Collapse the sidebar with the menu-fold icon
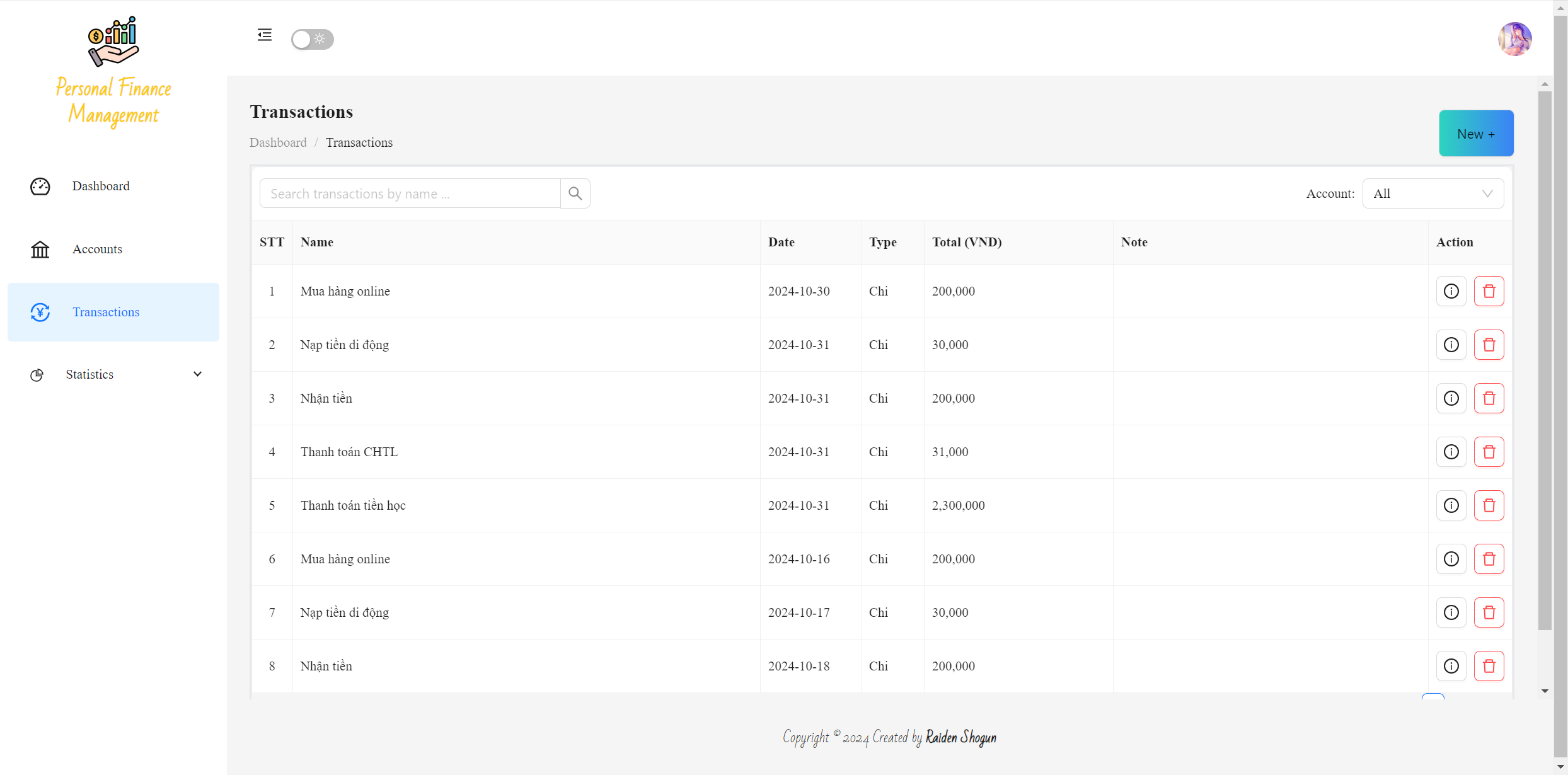 click(265, 35)
